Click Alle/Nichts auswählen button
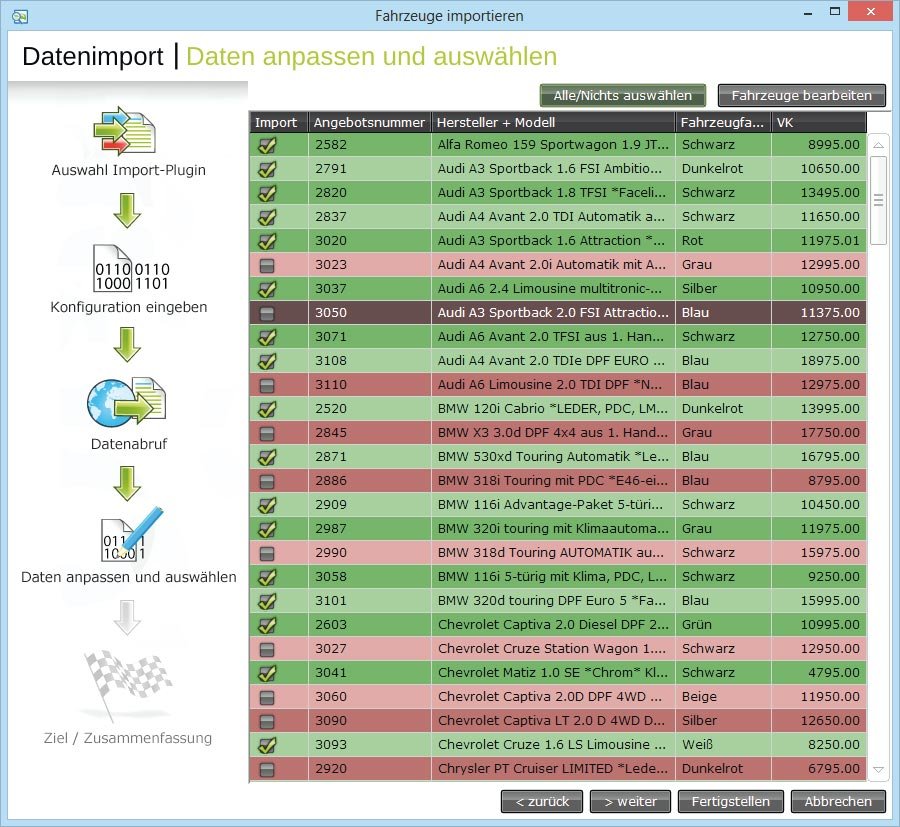This screenshot has width=900, height=827. click(x=623, y=95)
